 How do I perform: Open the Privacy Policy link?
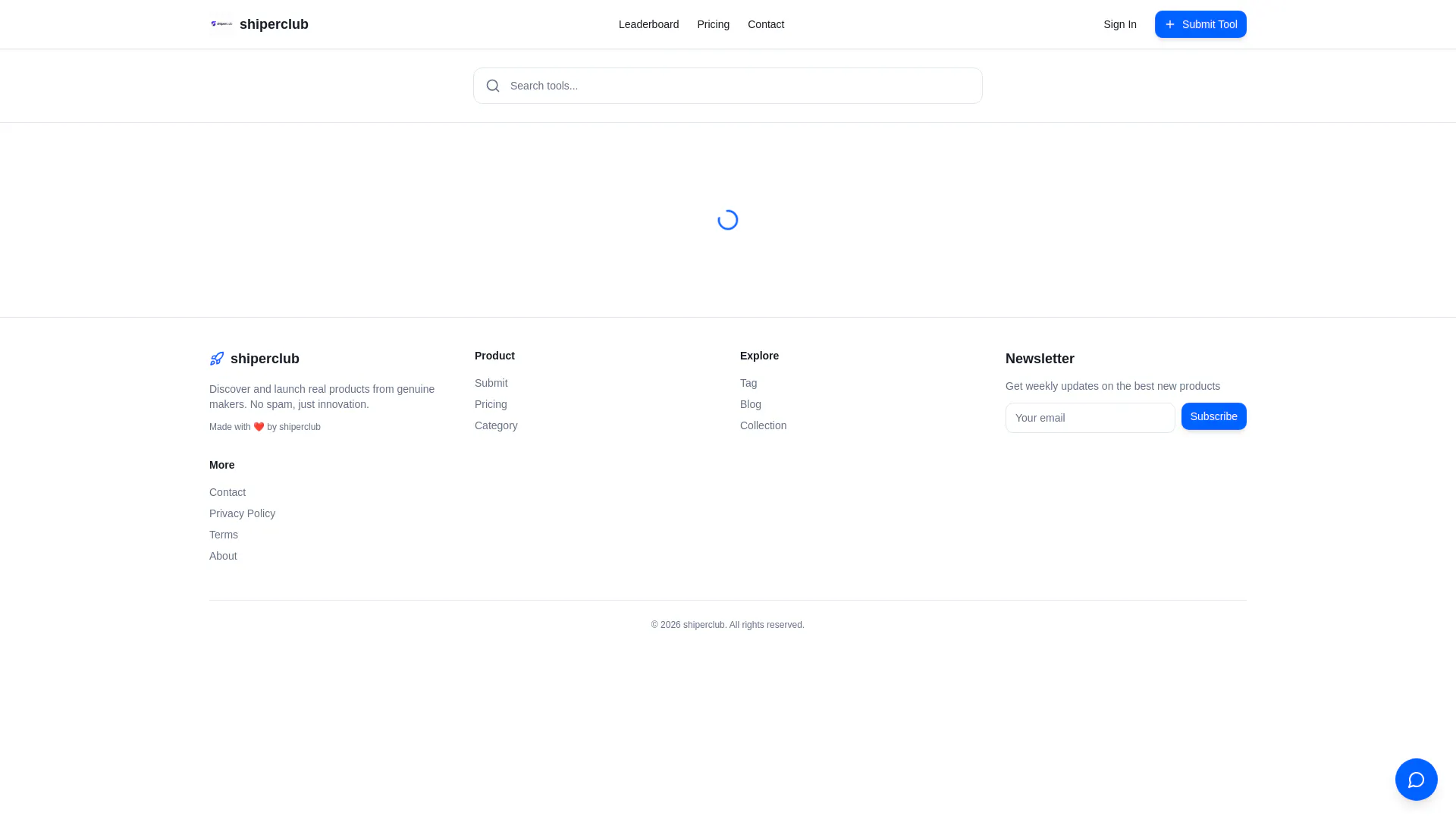tap(242, 513)
